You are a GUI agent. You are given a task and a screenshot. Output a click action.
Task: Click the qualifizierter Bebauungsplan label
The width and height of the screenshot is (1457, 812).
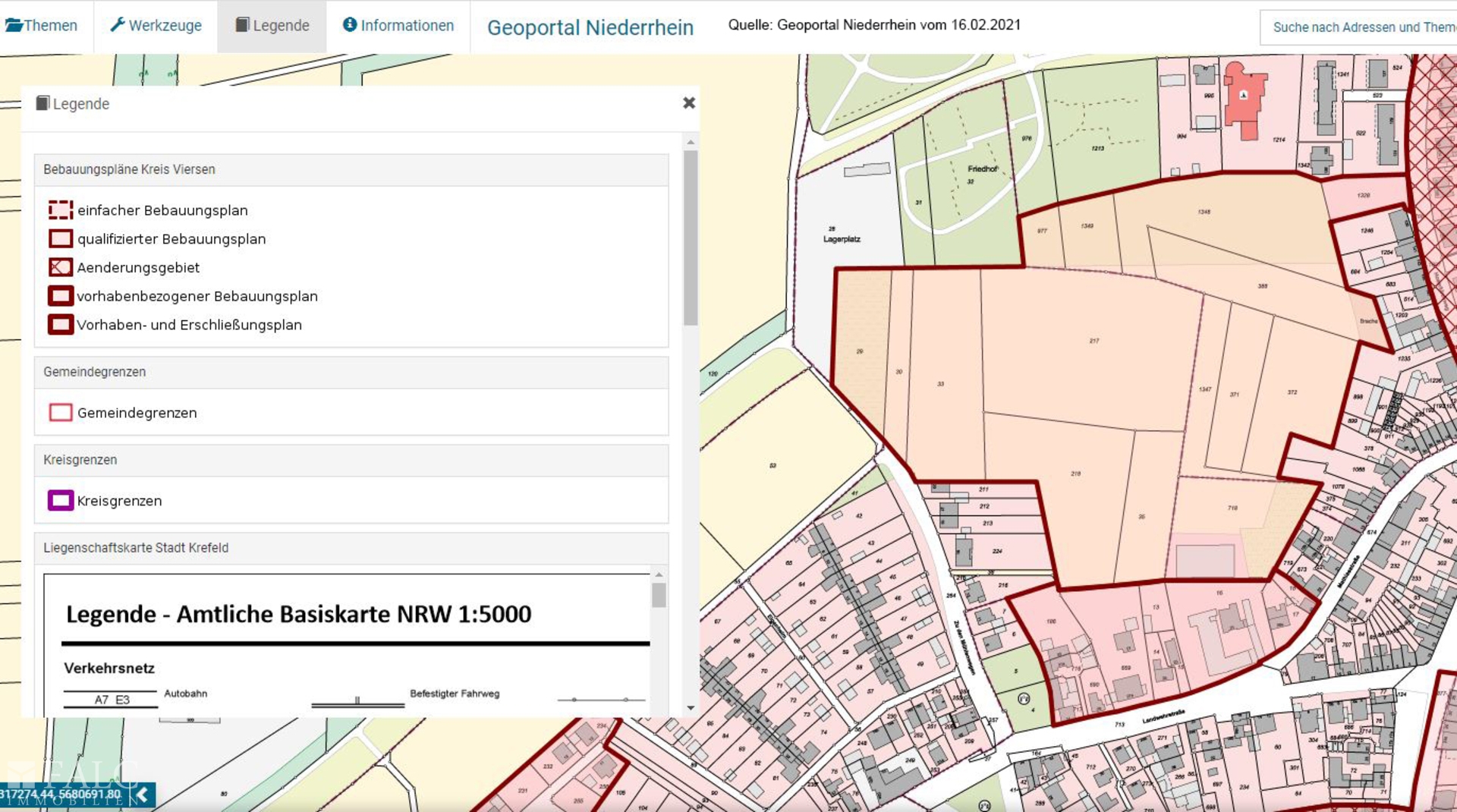[172, 239]
